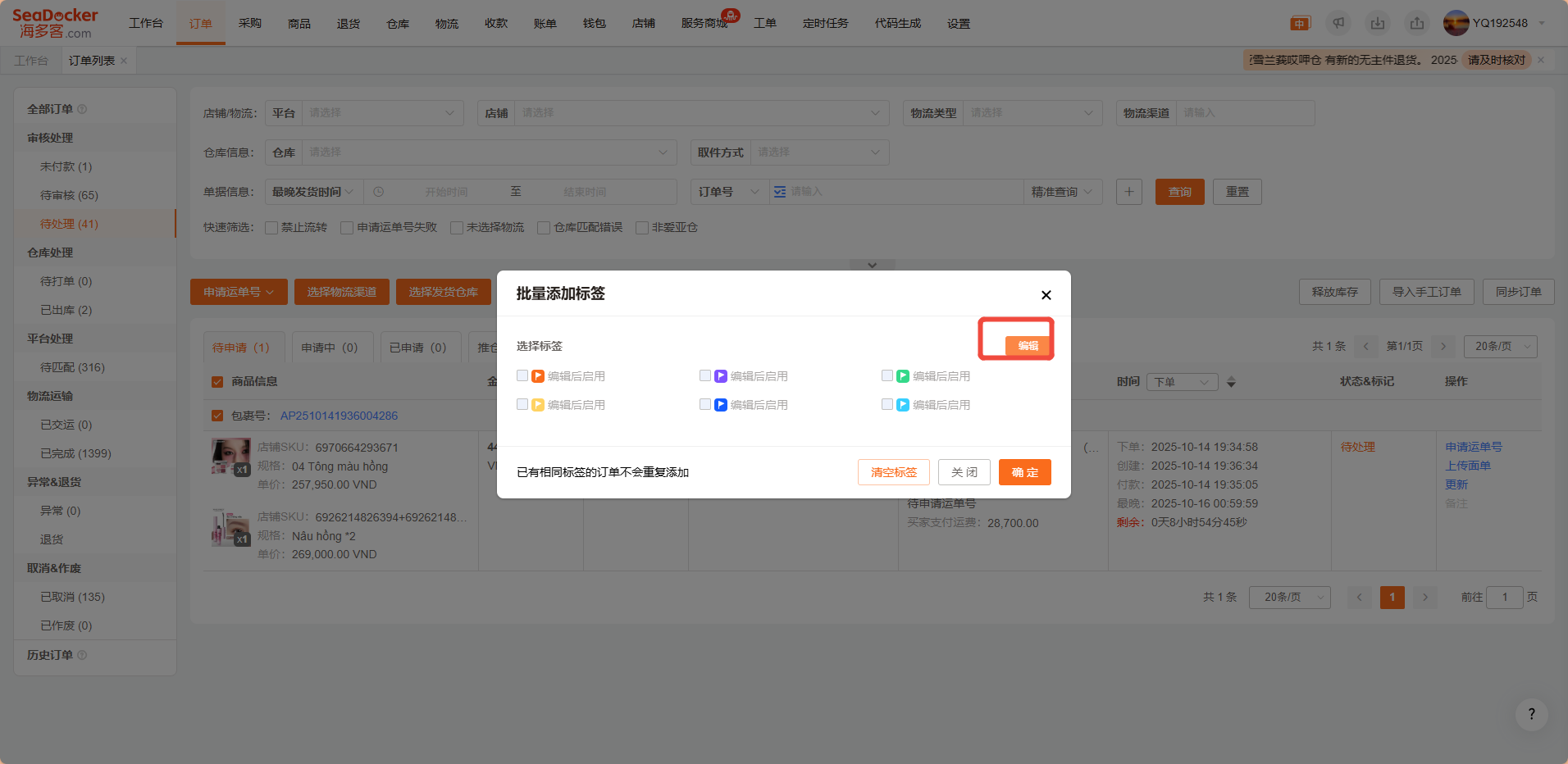Switch language with the 中 icon
Image resolution: width=1568 pixels, height=764 pixels.
pyautogui.click(x=1300, y=23)
